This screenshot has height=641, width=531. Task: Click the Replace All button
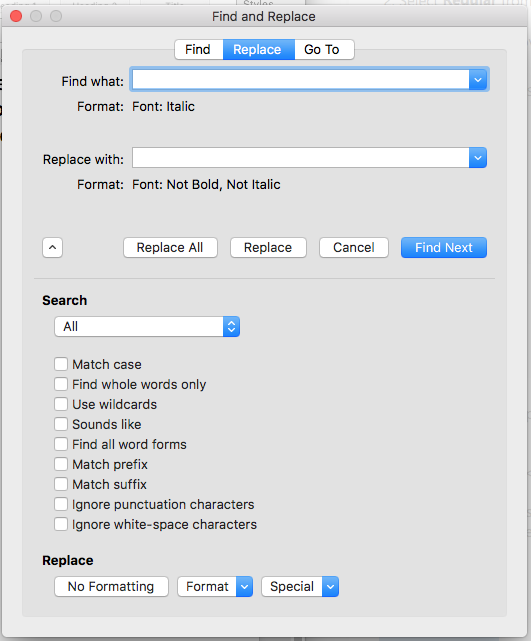pyautogui.click(x=170, y=247)
